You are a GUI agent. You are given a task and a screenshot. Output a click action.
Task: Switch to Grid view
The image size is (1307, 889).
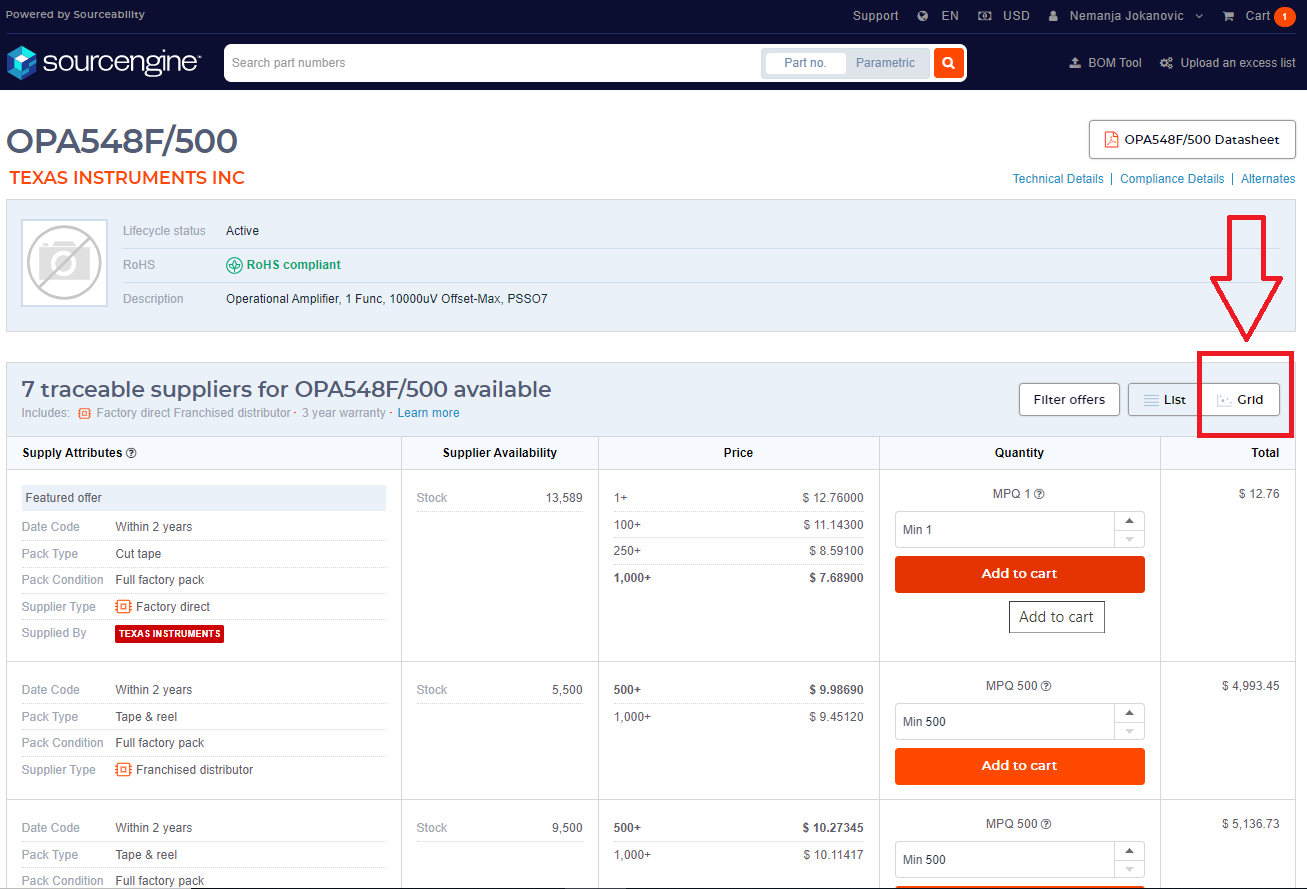(1240, 400)
